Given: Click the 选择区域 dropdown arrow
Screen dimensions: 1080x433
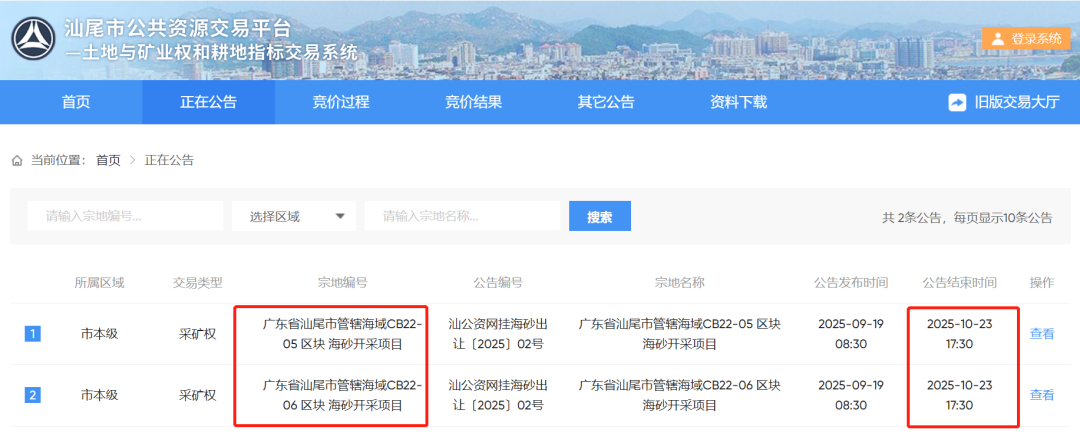Looking at the screenshot, I should (x=340, y=216).
